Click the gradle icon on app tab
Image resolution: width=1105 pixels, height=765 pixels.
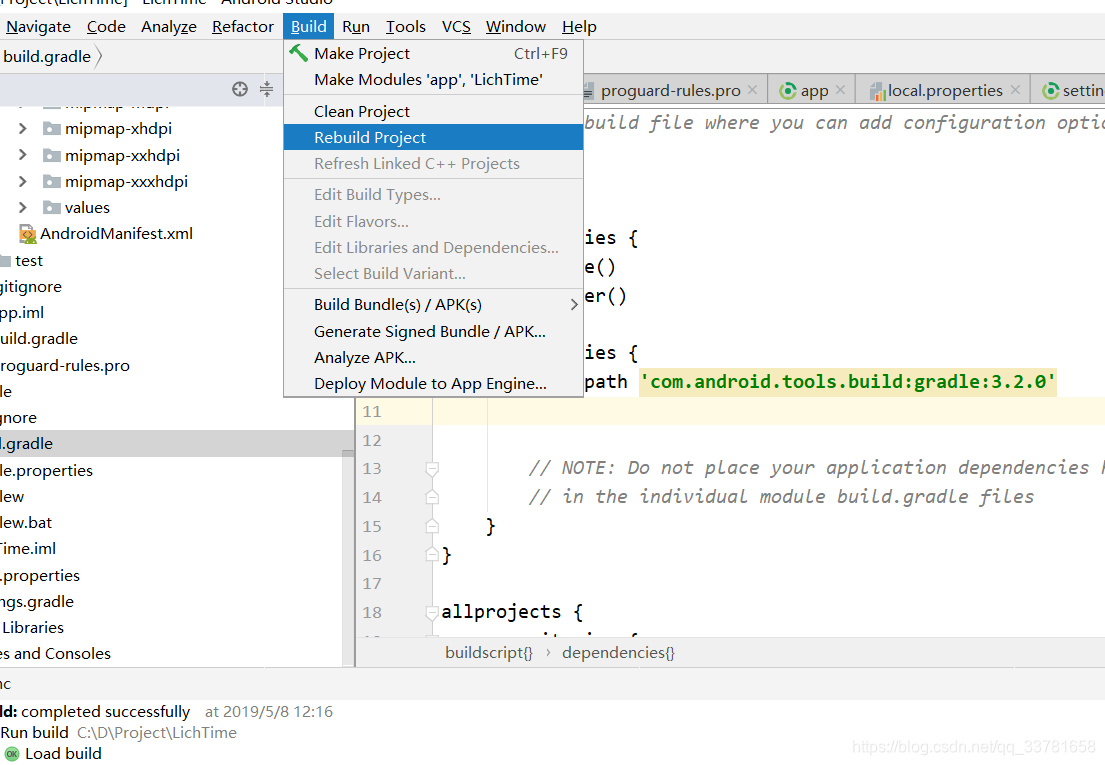(x=788, y=91)
